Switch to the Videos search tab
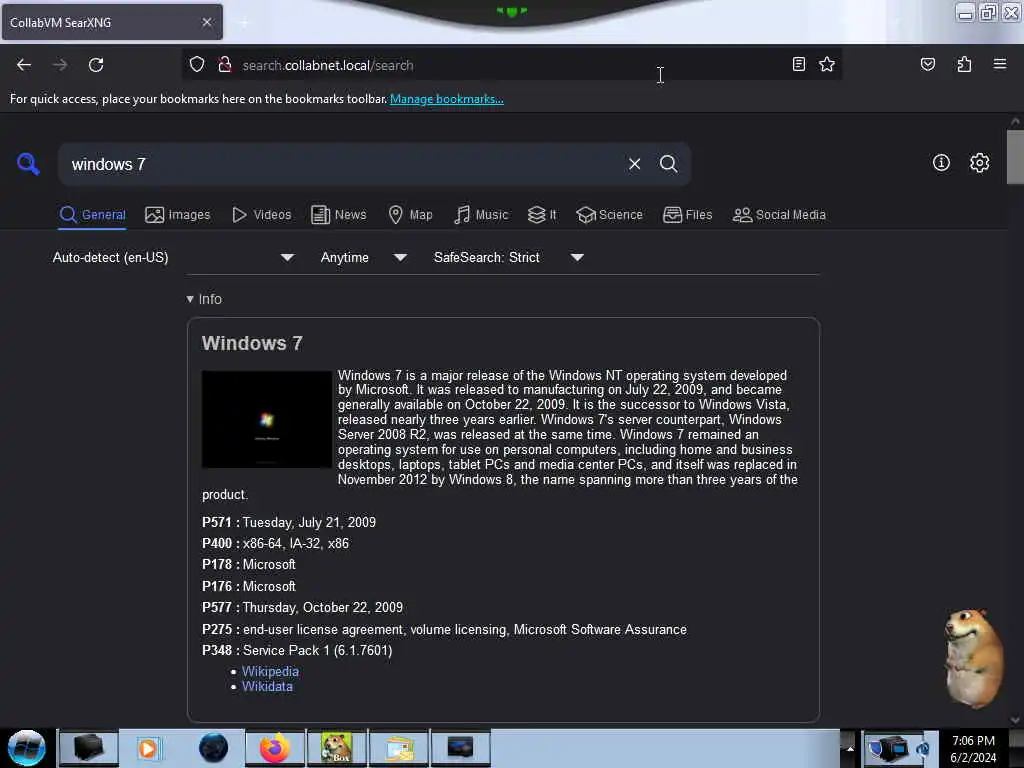This screenshot has height=768, width=1024. pyautogui.click(x=261, y=215)
